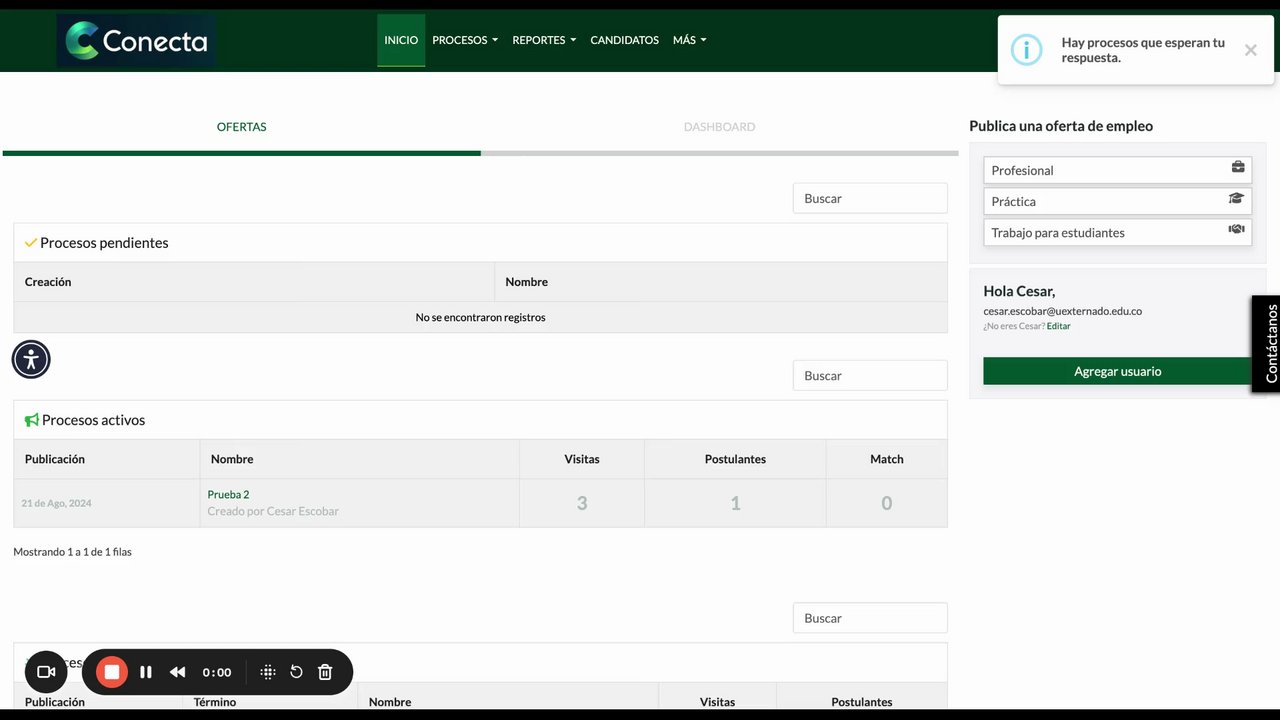Image resolution: width=1280 pixels, height=720 pixels.
Task: Open the Contáctanos side tab
Action: [x=1266, y=343]
